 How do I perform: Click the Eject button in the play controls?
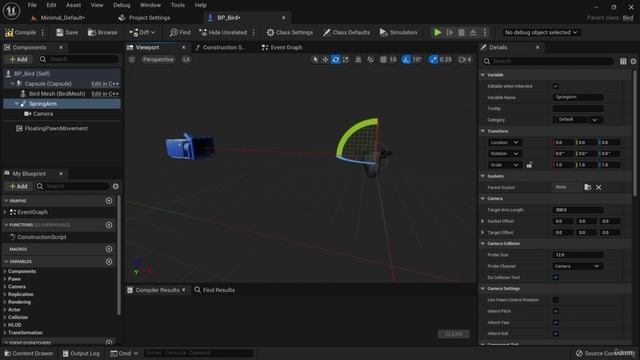[473, 32]
